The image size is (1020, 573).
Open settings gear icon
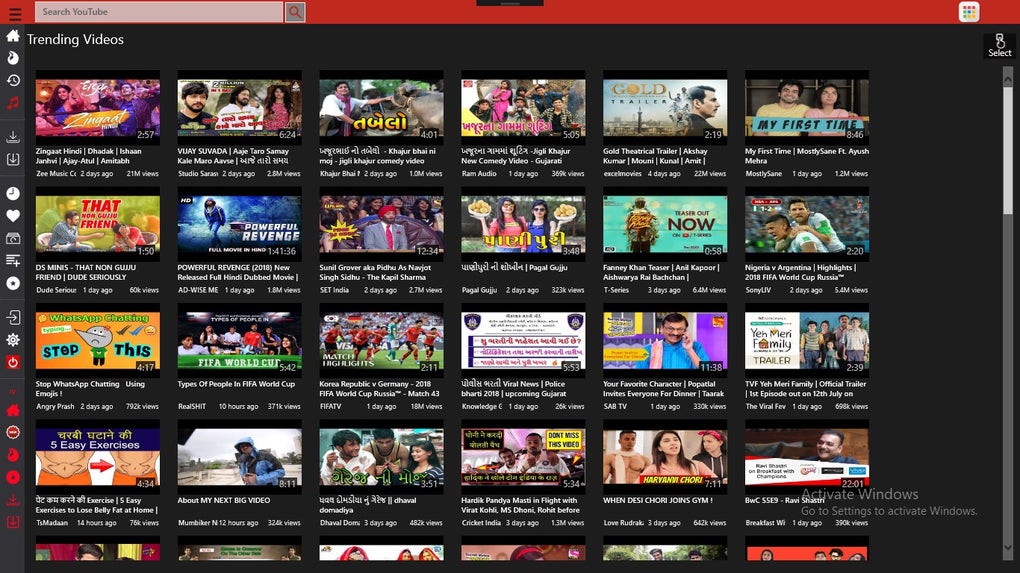[13, 340]
